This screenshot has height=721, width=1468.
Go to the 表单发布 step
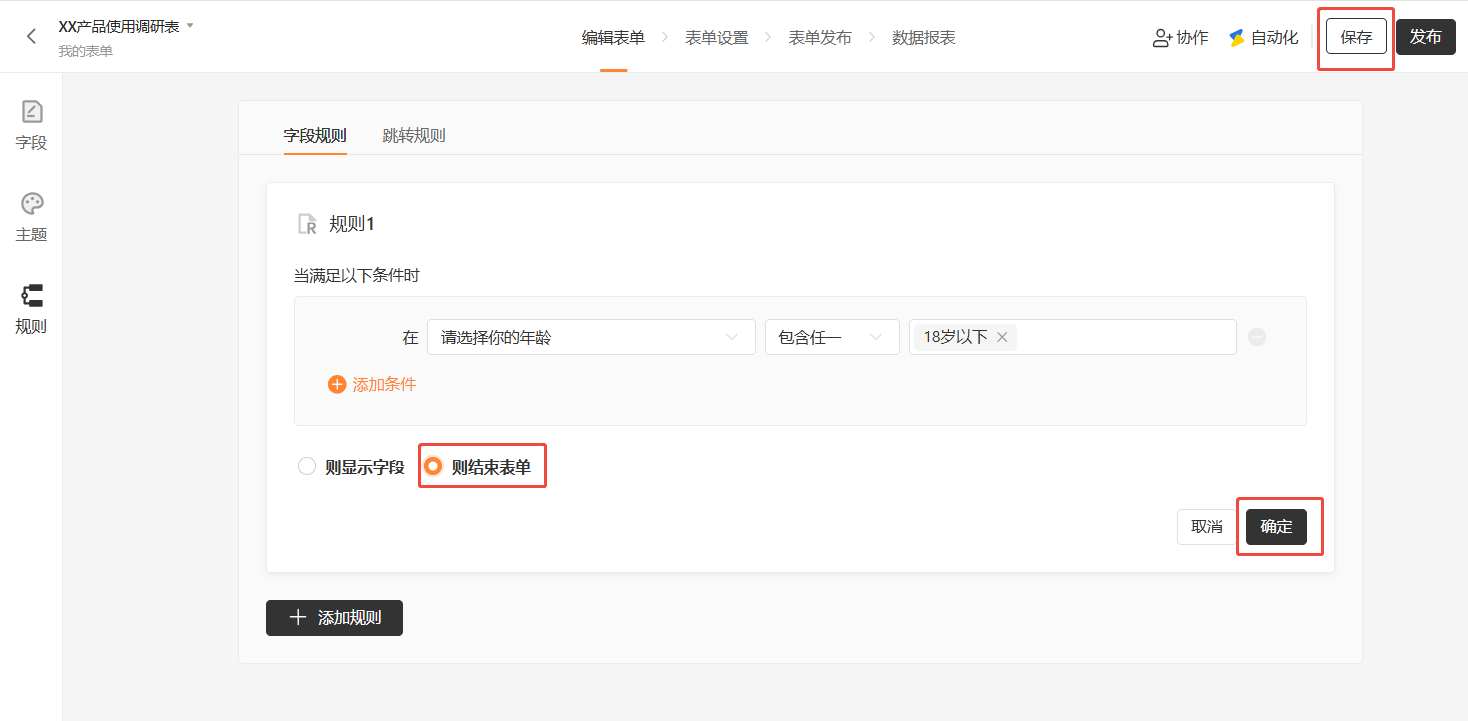coord(820,37)
